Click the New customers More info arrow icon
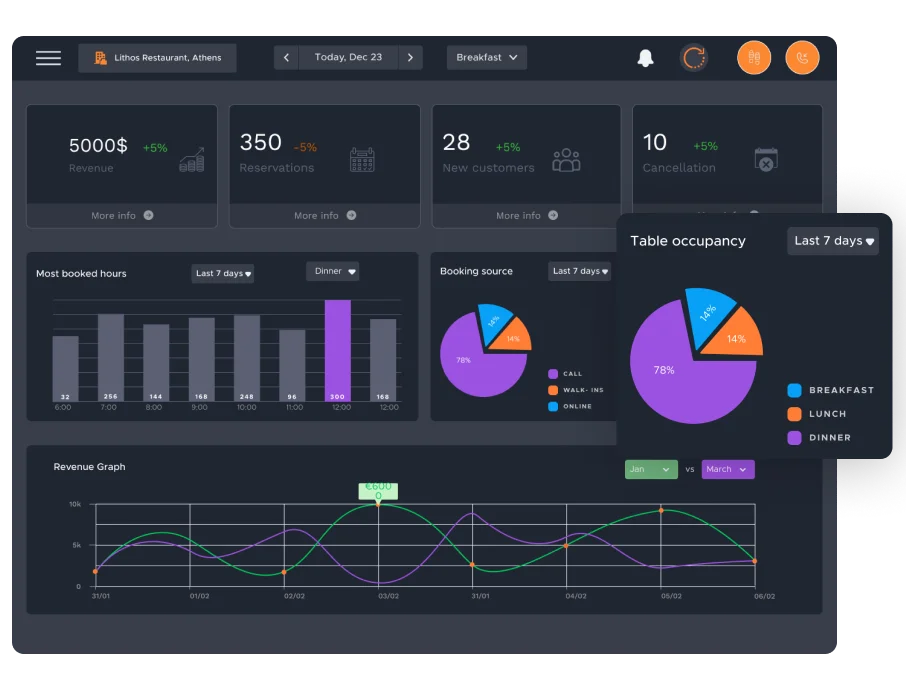This screenshot has width=906, height=690. (x=553, y=215)
